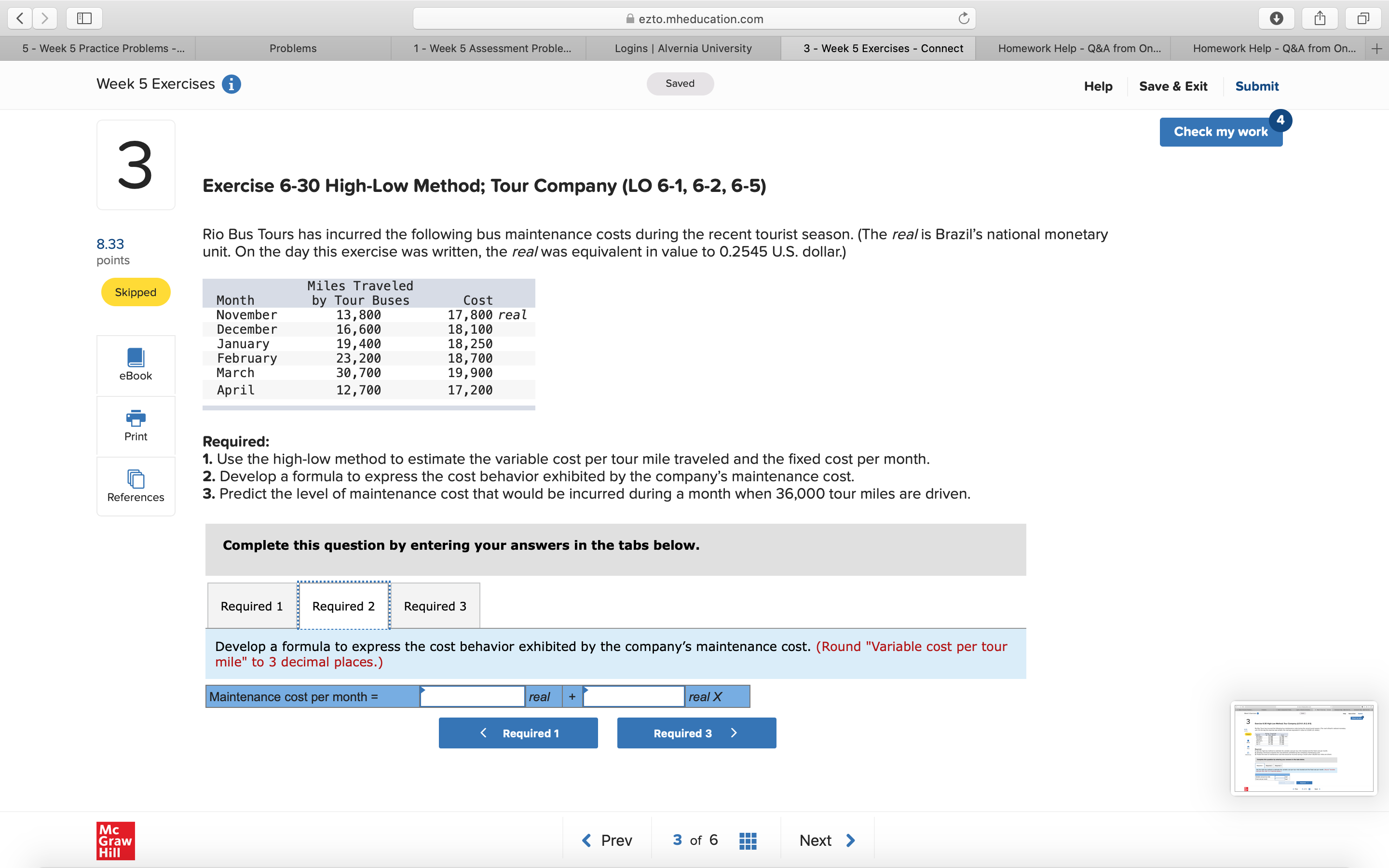This screenshot has height=868, width=1389.
Task: Open the eBook panel
Action: click(x=136, y=365)
